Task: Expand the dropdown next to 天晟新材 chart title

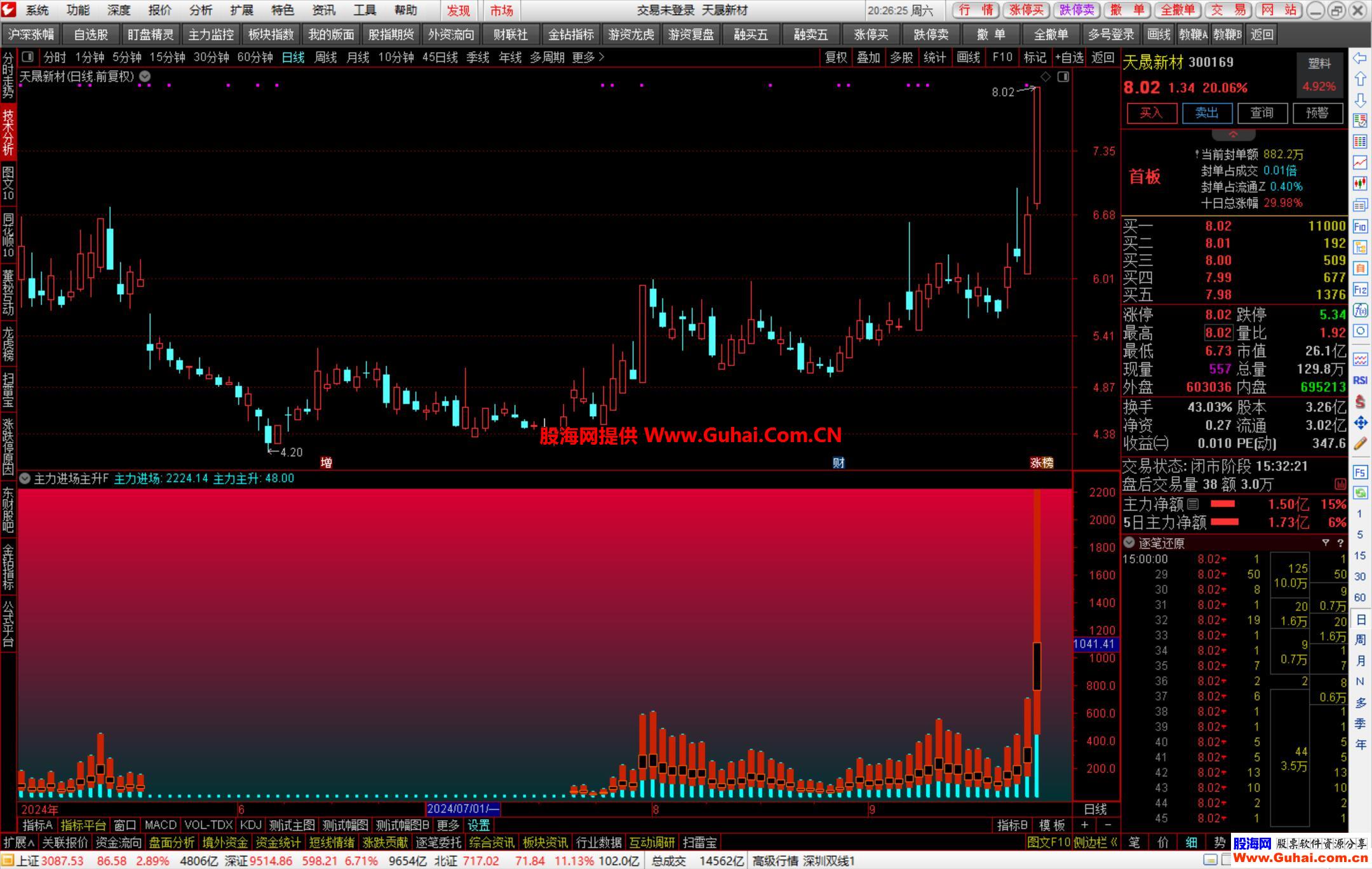Action: click(x=145, y=76)
